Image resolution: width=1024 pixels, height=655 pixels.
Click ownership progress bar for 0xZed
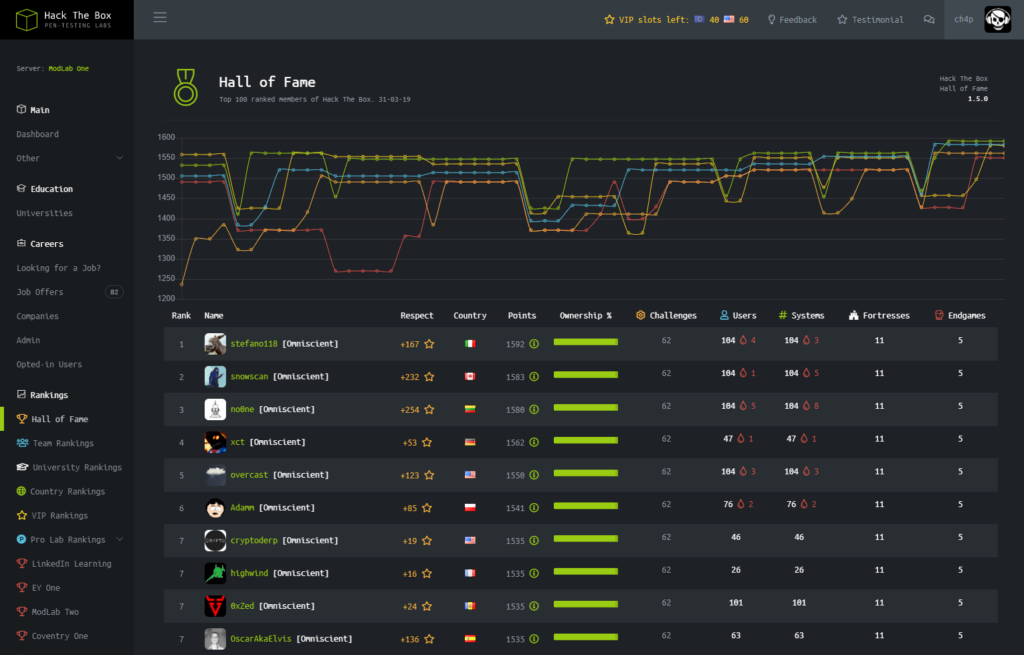[x=585, y=604]
